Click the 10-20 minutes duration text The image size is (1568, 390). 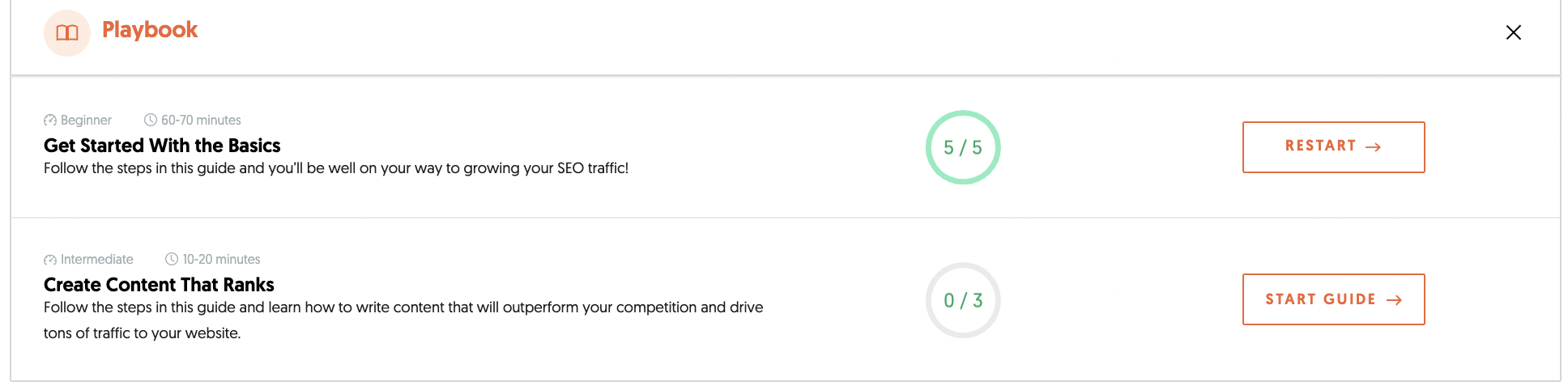tap(221, 260)
